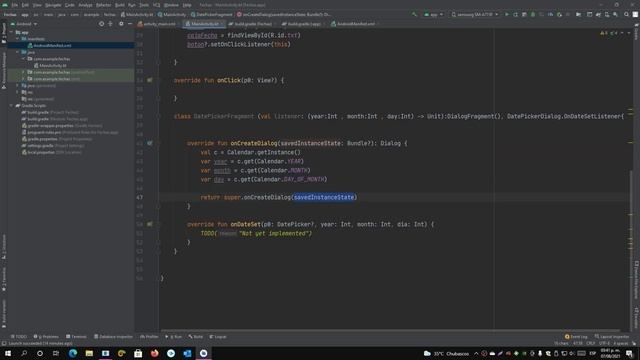Switch to the activity_main.xml editor tab
Image resolution: width=640 pixels, height=360 pixels.
coord(159,24)
